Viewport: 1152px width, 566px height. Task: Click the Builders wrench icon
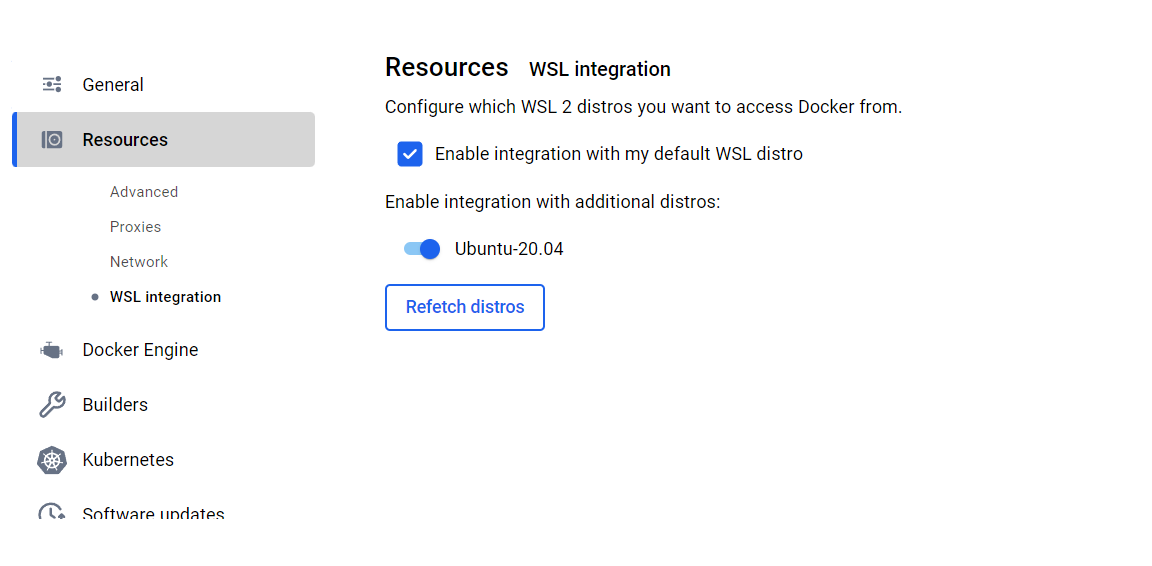pyautogui.click(x=52, y=405)
